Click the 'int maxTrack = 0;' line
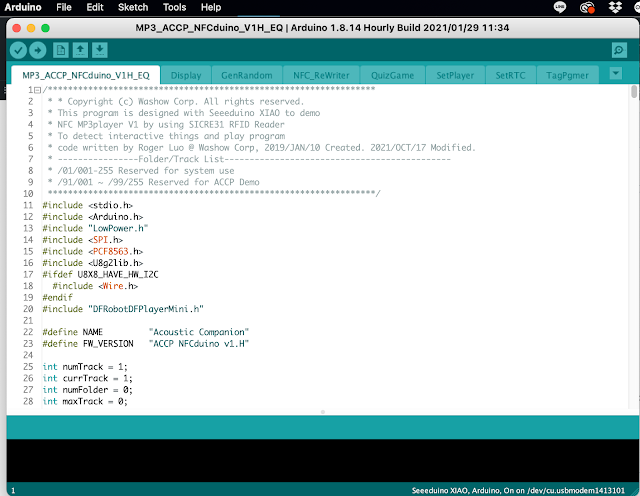 pyautogui.click(x=85, y=401)
